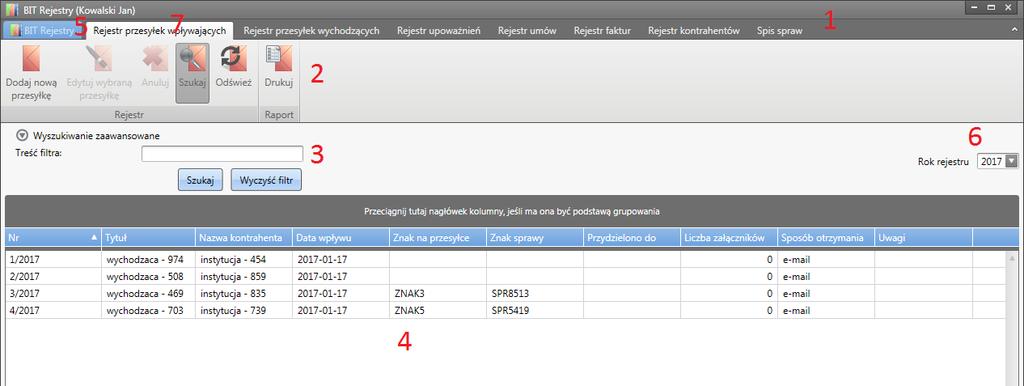The height and width of the screenshot is (386, 1024).
Task: Click the Wyczyść filtr button
Action: pyautogui.click(x=266, y=180)
